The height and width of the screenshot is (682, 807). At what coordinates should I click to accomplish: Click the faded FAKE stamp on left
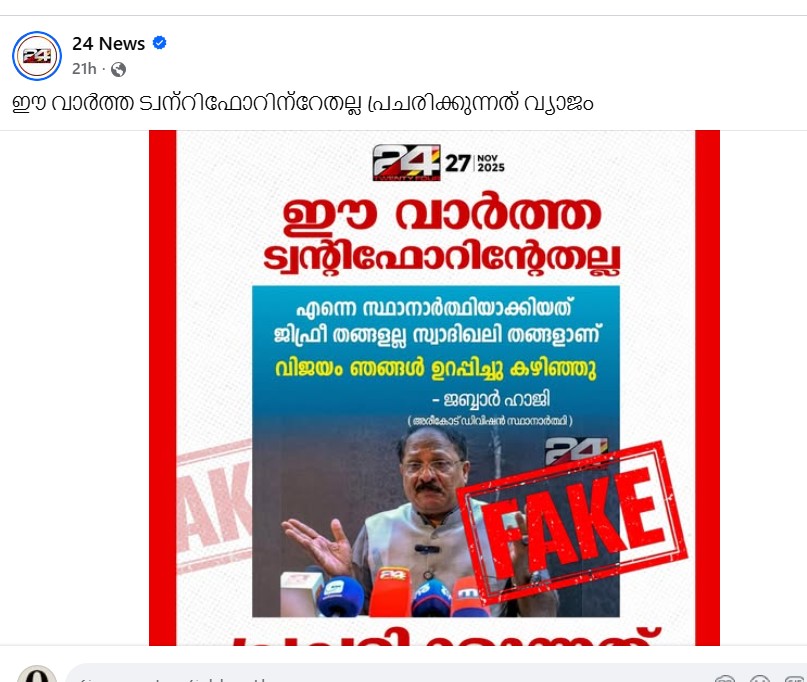click(214, 506)
